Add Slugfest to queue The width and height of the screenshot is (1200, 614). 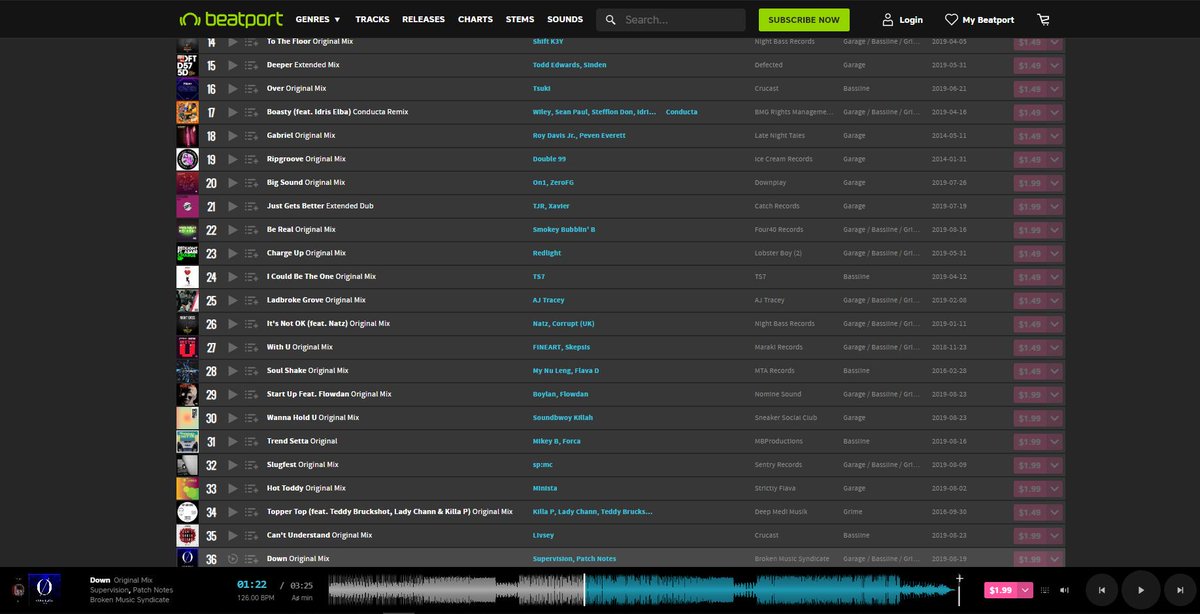pyautogui.click(x=251, y=465)
